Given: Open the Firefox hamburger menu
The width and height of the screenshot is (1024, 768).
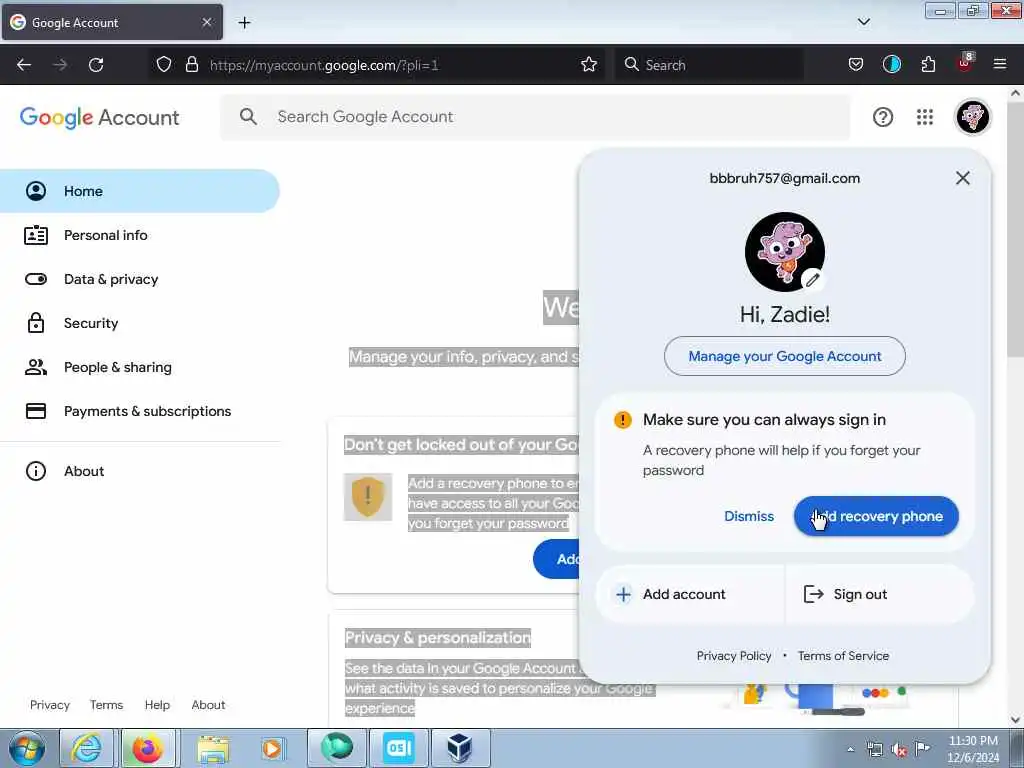Looking at the screenshot, I should 999,64.
